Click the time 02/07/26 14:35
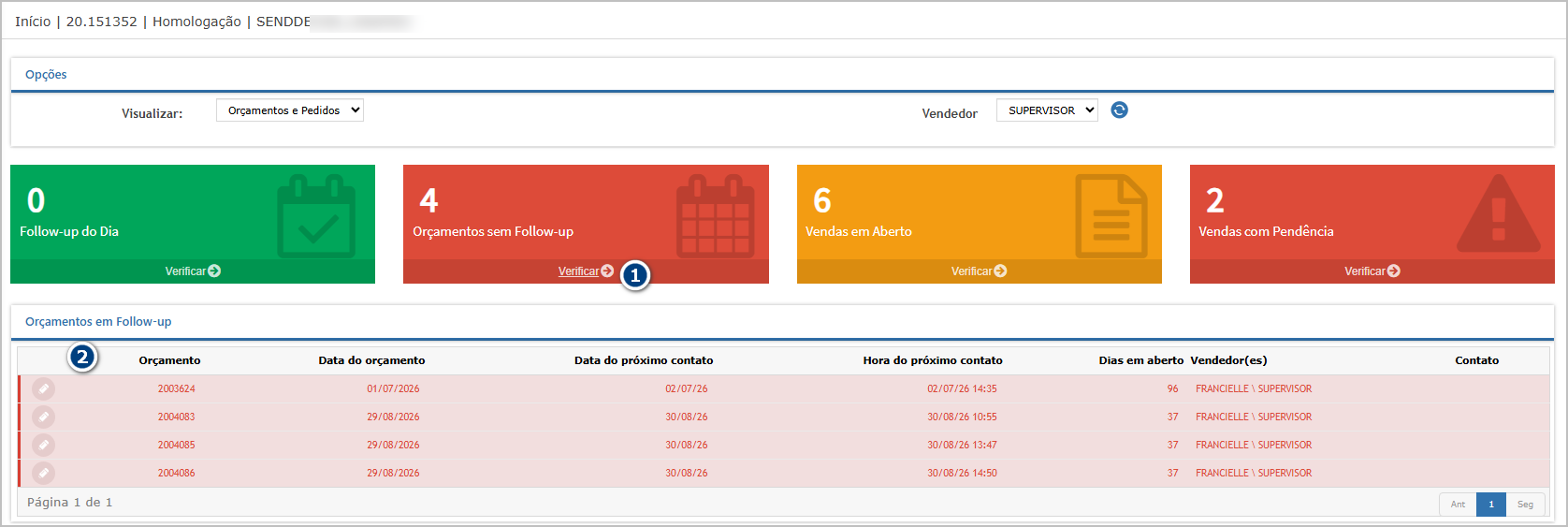1568x527 pixels. (x=962, y=388)
